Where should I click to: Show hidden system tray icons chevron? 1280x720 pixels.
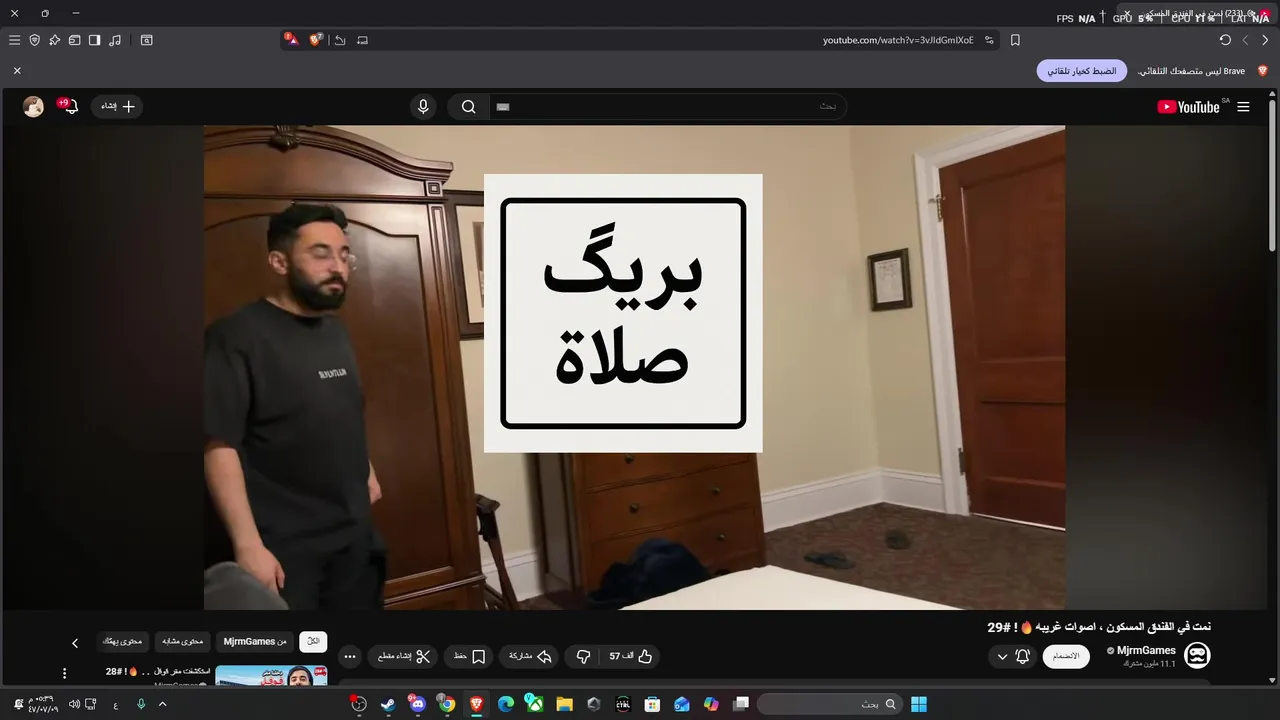(x=162, y=704)
